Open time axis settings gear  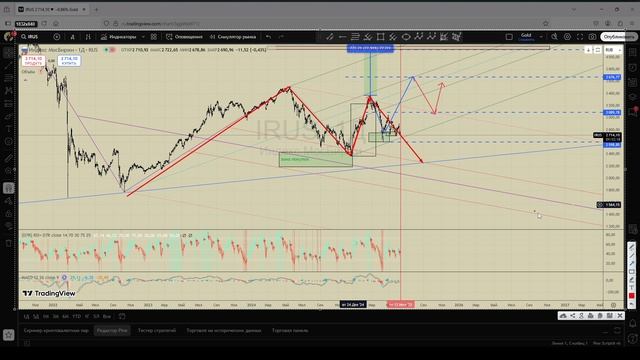[x=613, y=305]
